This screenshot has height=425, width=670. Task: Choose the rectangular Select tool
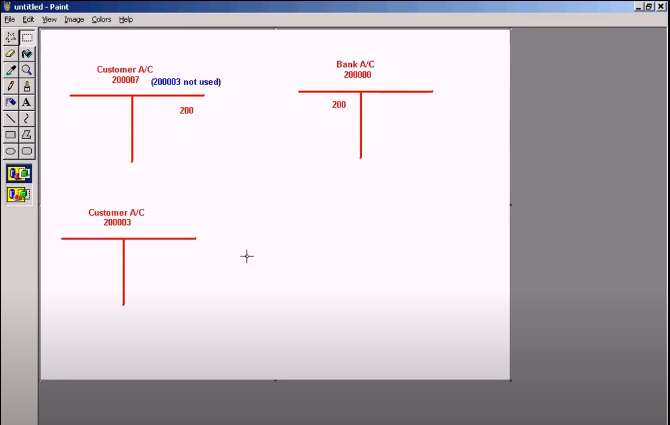click(x=27, y=38)
